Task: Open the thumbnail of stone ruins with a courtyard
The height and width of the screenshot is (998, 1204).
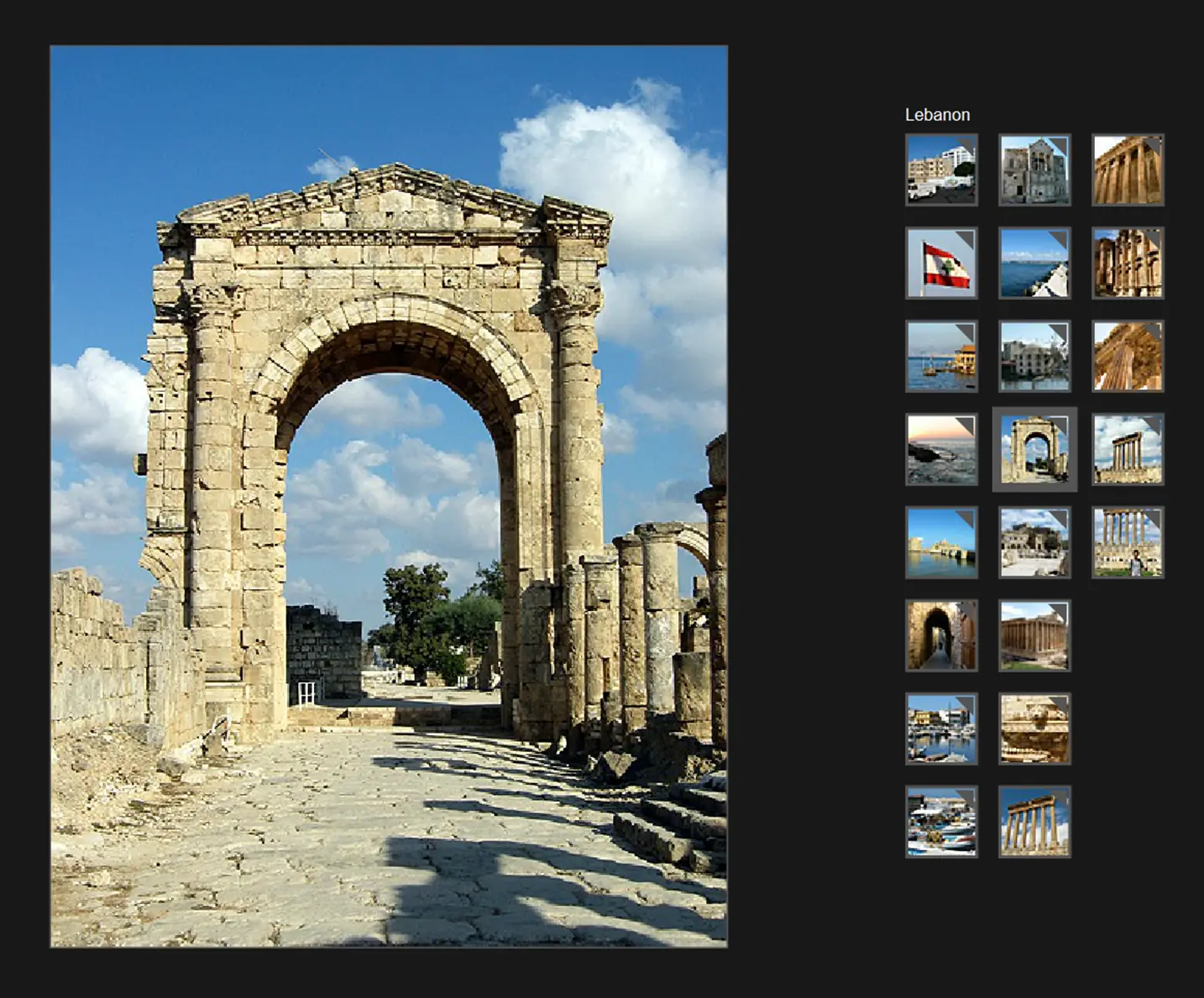Action: pos(1034,542)
